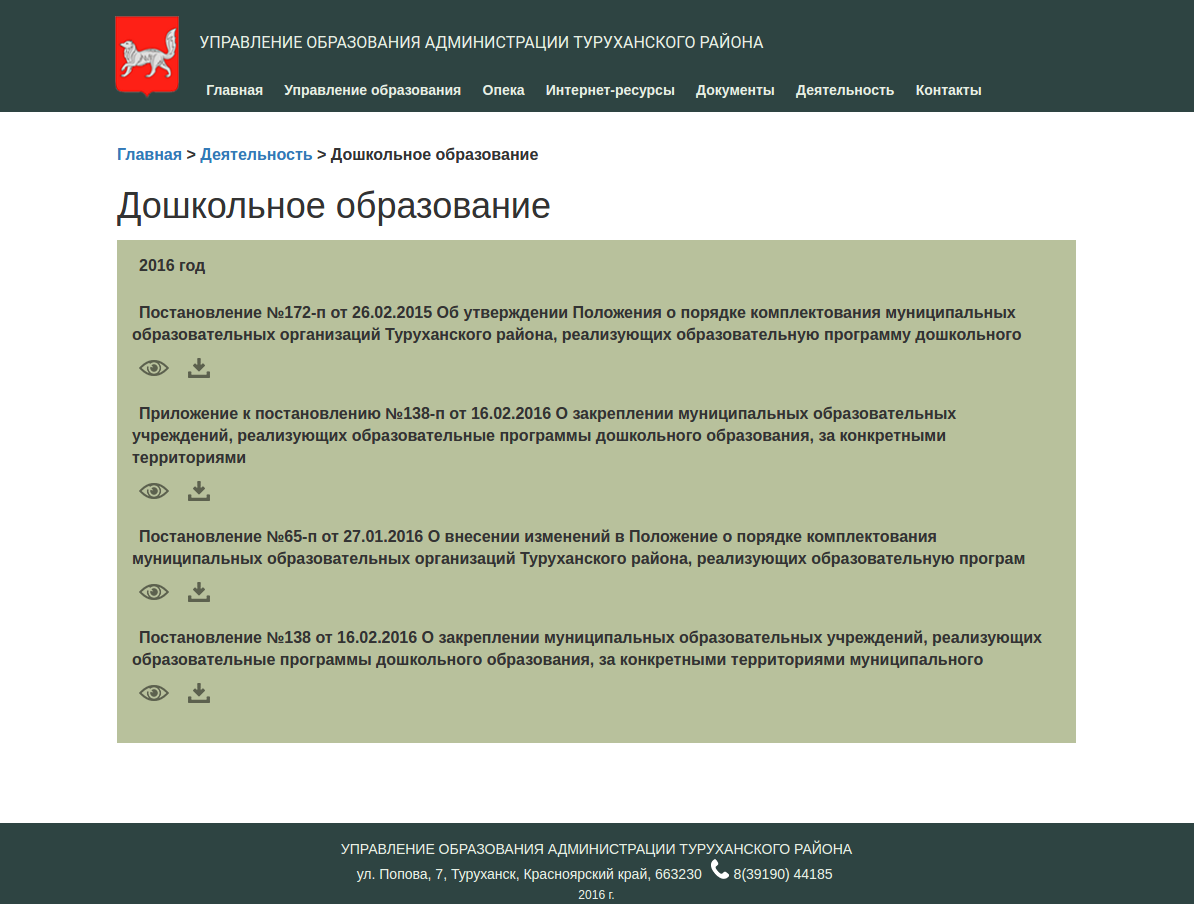The width and height of the screenshot is (1194, 904).
Task: Select Опека in the navigation bar
Action: click(x=503, y=90)
